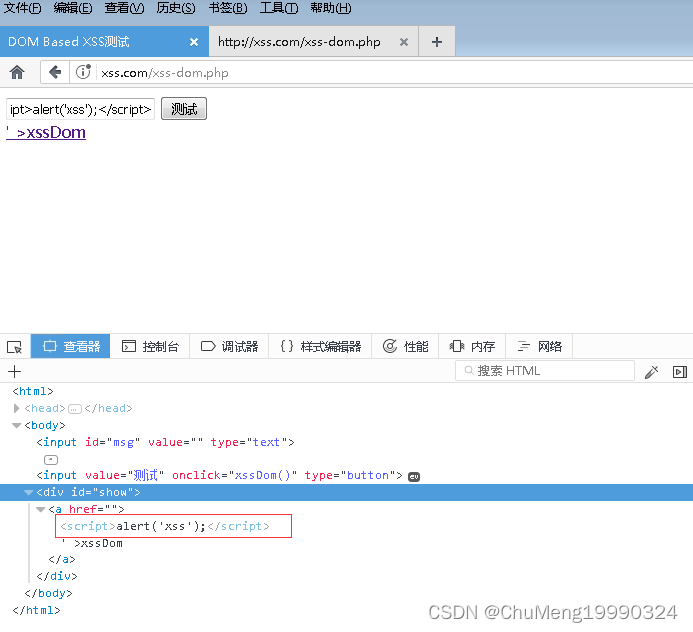Switch to 查看器 inspector panel
This screenshot has height=632, width=693.
71,346
